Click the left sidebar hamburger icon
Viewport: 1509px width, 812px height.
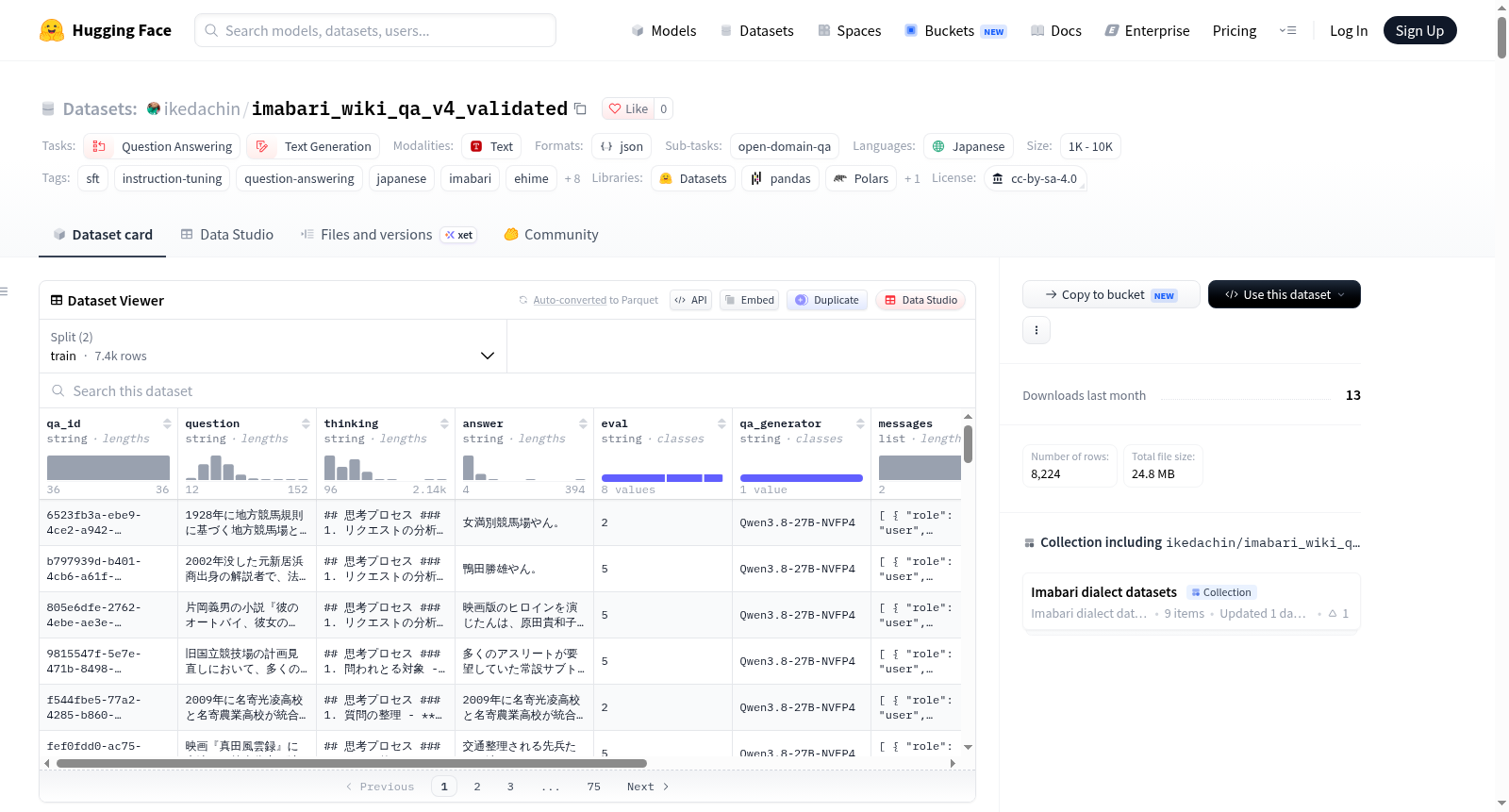4,291
